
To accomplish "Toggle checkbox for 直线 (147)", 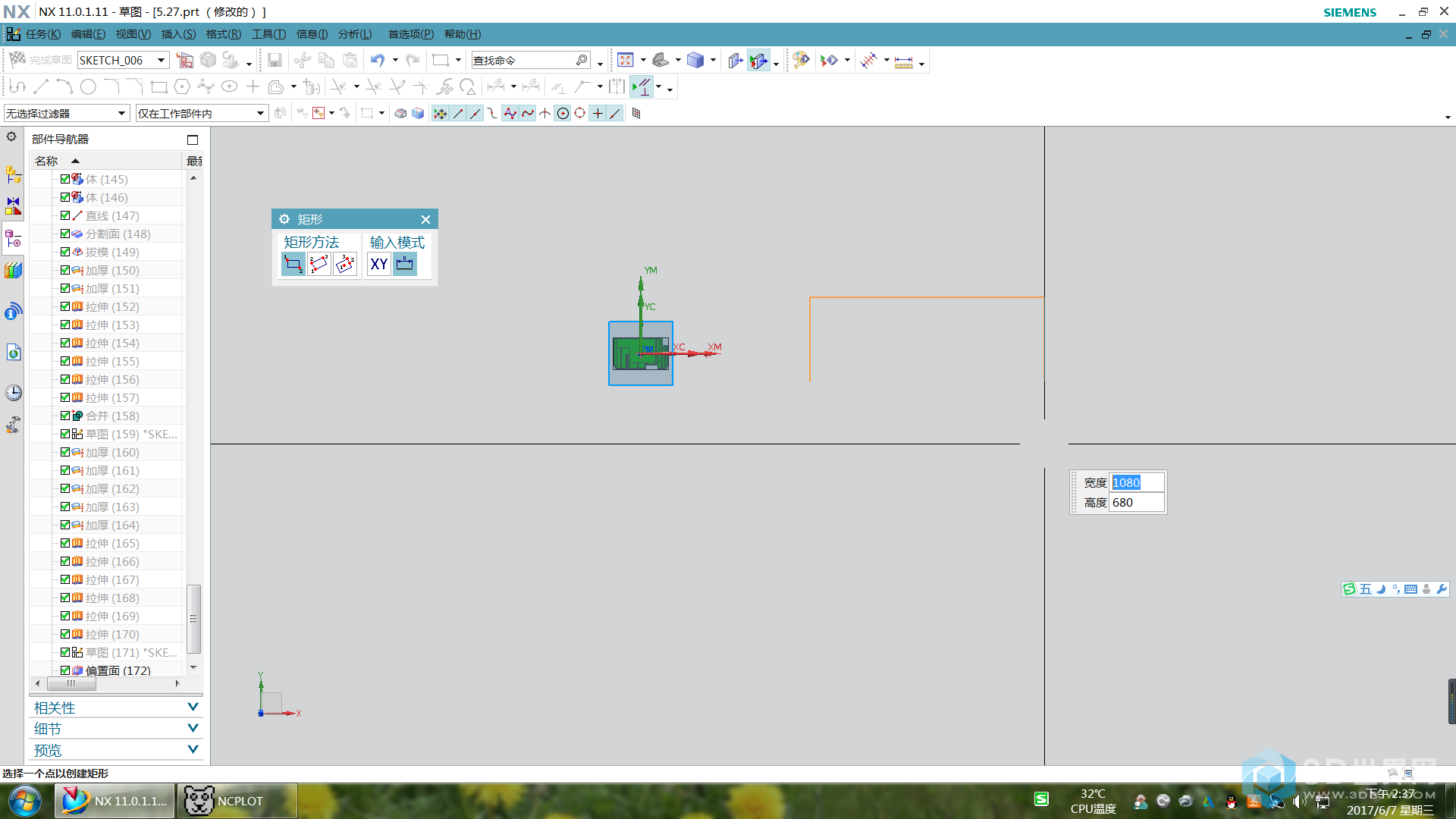I will [65, 215].
